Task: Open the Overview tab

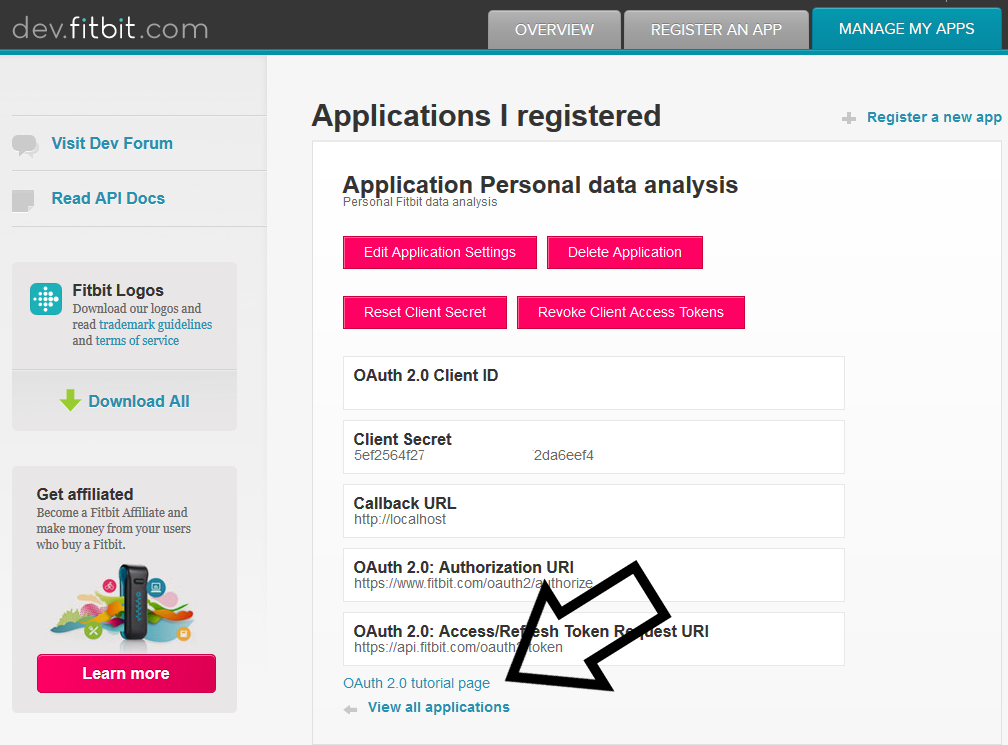Action: click(x=554, y=30)
